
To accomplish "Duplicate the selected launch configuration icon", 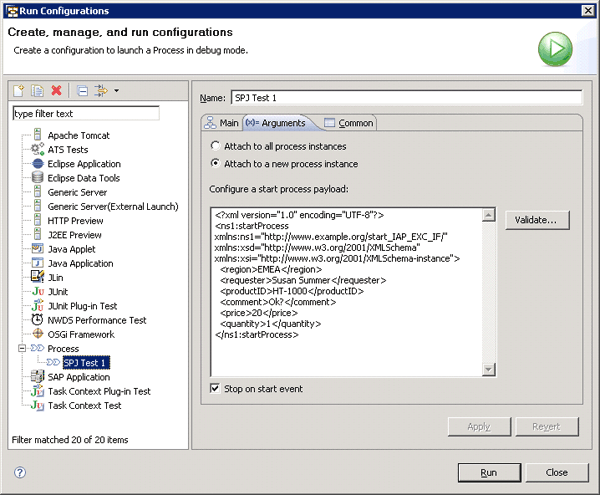I will (37, 91).
